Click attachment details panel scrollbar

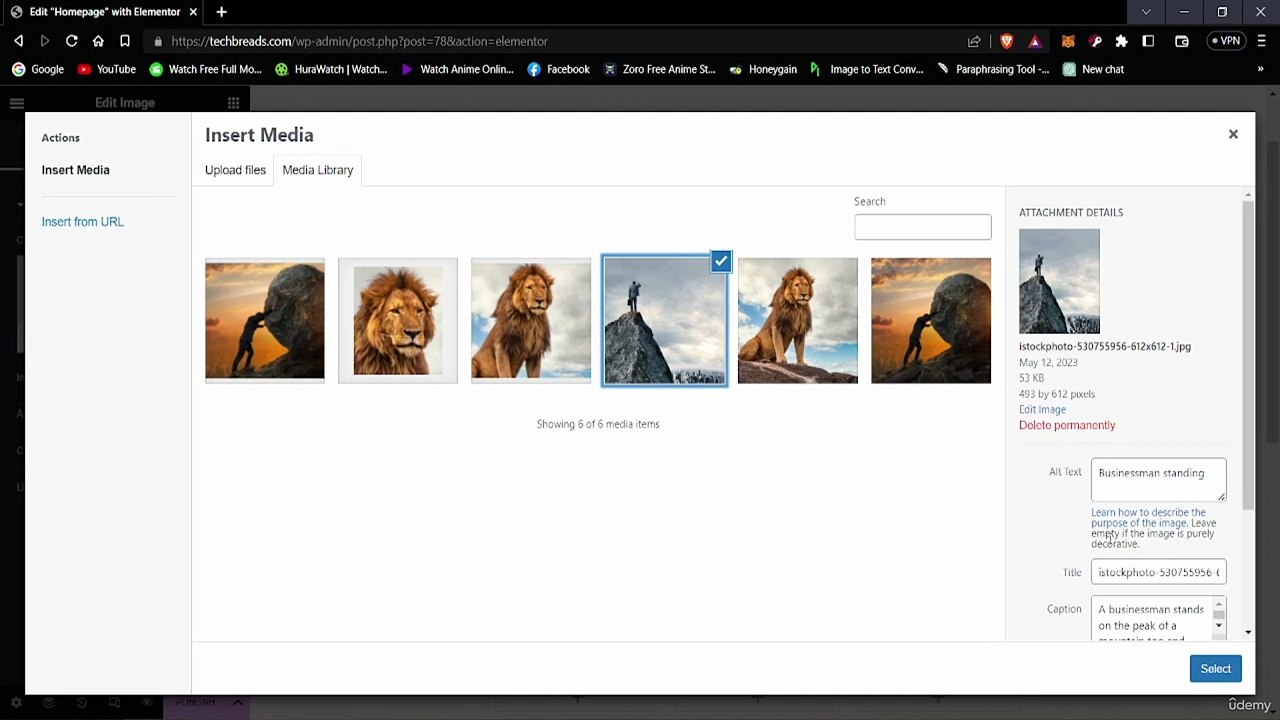[x=1248, y=355]
